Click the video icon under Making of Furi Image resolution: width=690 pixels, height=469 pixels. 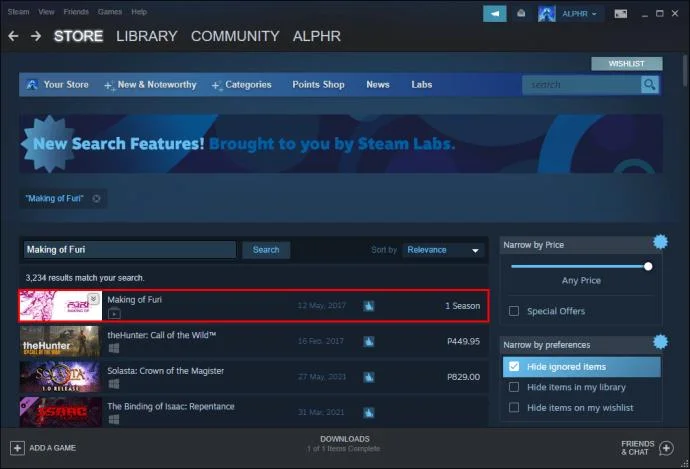pyautogui.click(x=114, y=314)
